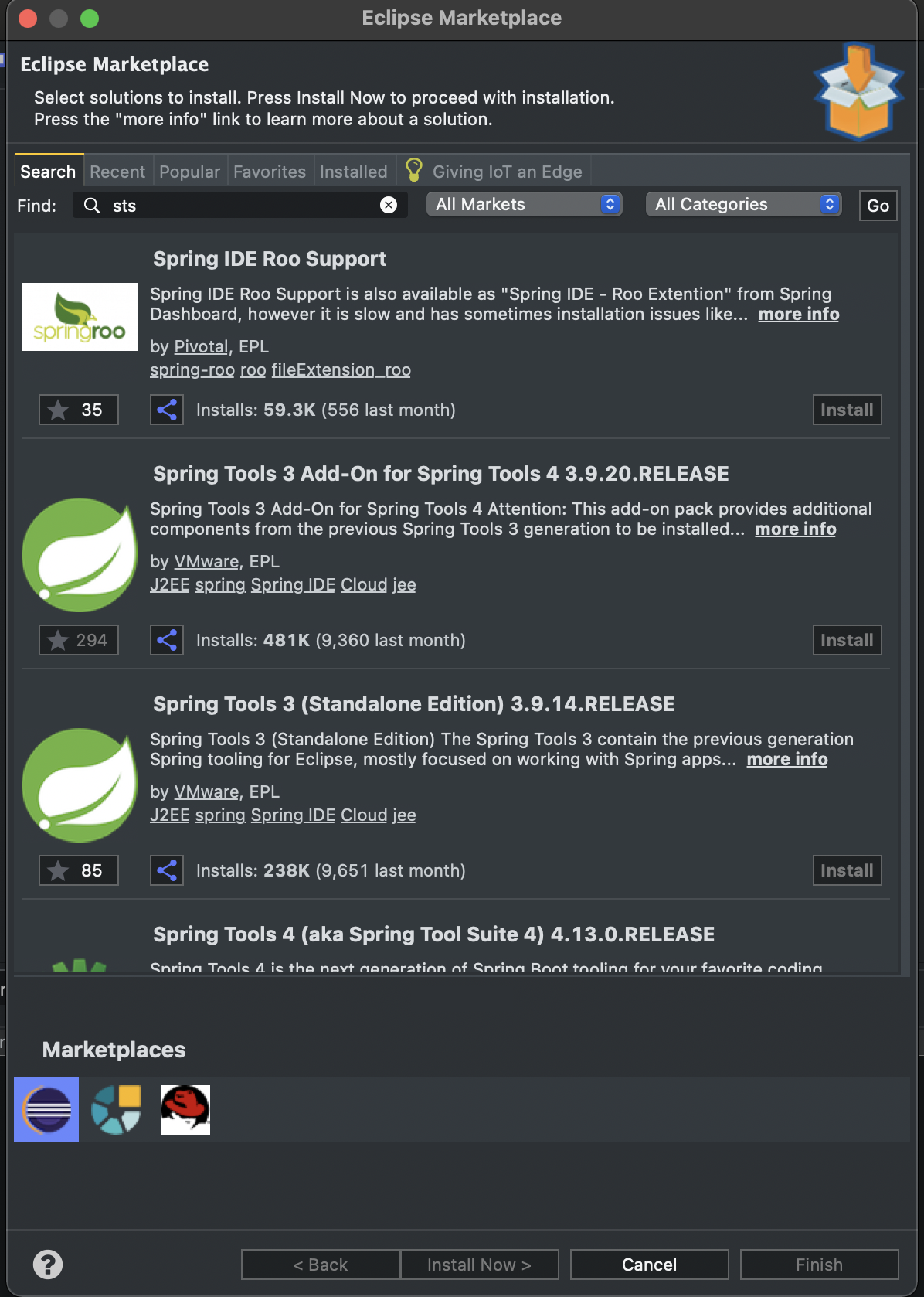Open the VMware link under Standalone Edition
The height and width of the screenshot is (1297, 924).
point(206,791)
